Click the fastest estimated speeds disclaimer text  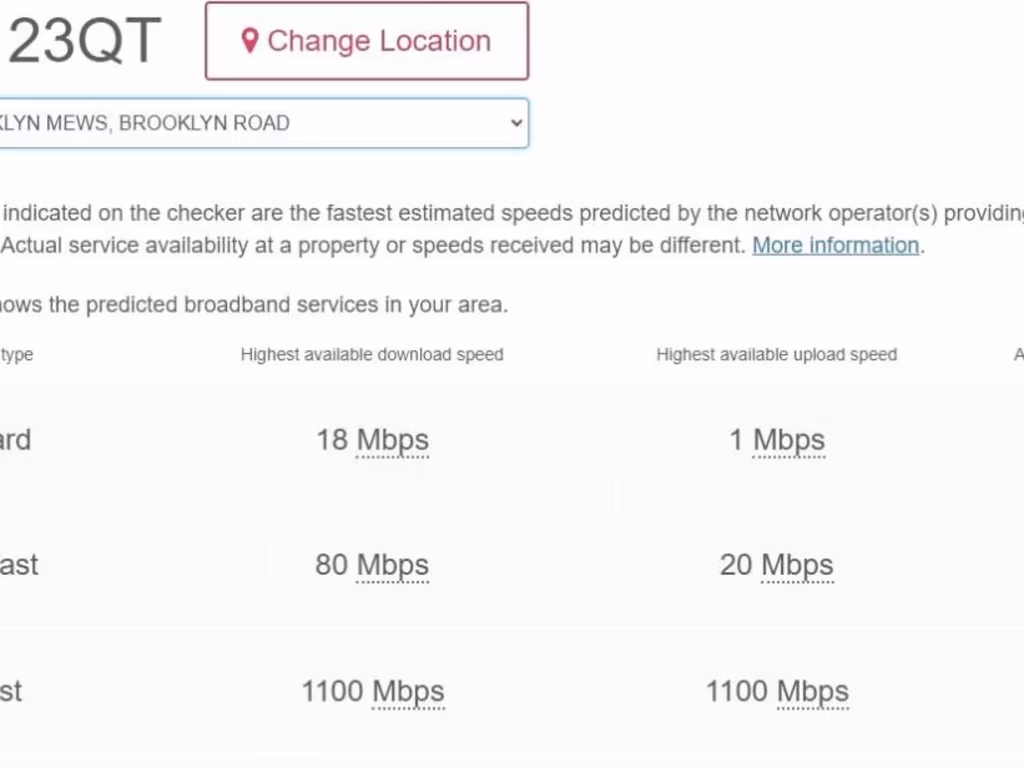point(500,213)
